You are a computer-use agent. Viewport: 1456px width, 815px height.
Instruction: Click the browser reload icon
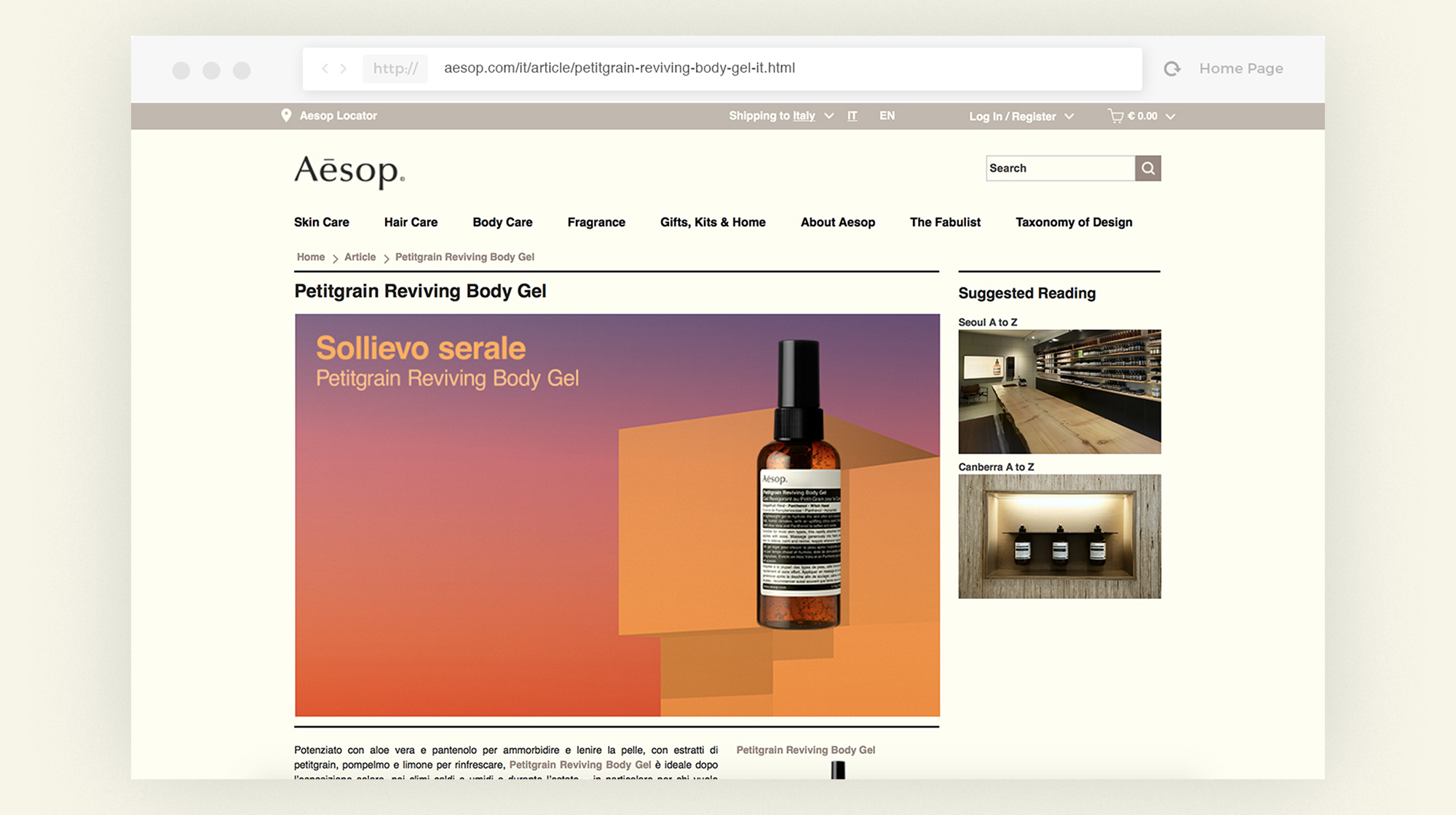click(x=1172, y=68)
